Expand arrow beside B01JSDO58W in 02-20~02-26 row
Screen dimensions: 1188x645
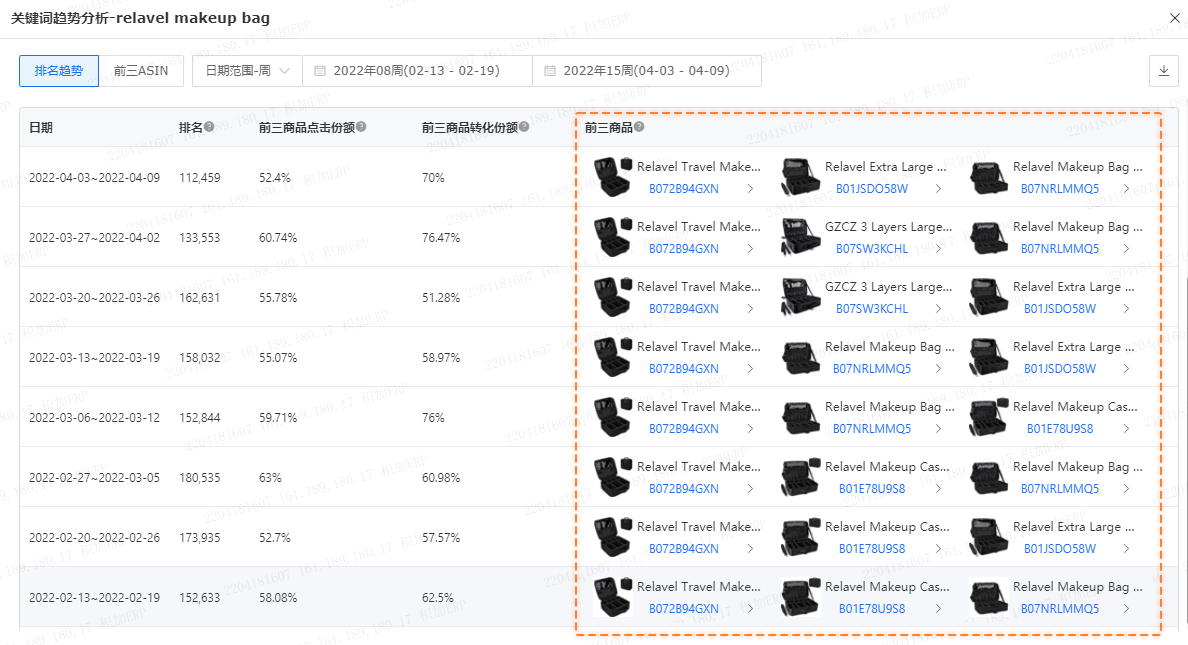click(x=1126, y=549)
